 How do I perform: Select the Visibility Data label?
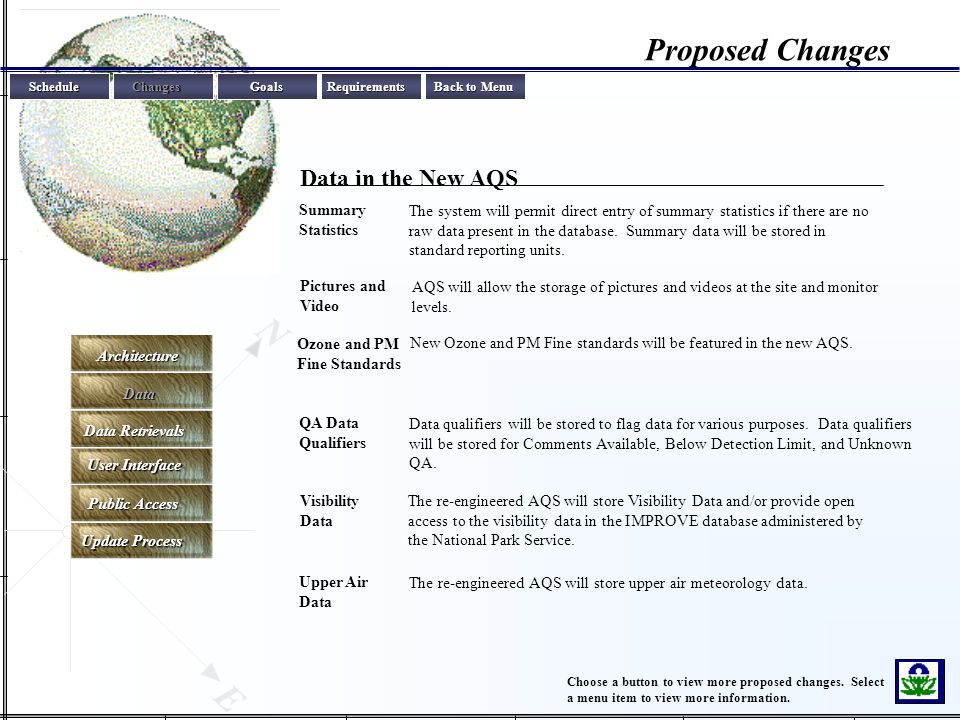pos(329,511)
